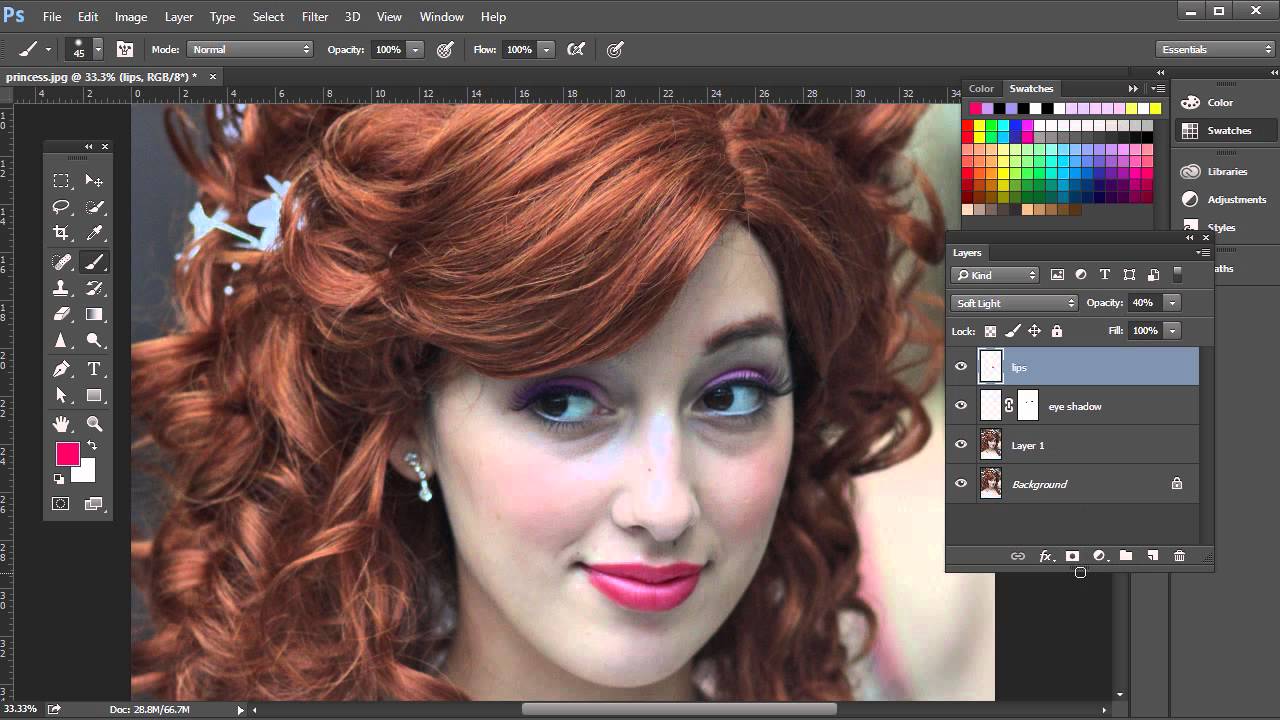Open the Soft Light blend mode dropdown
This screenshot has height=720, width=1280.
(1014, 303)
